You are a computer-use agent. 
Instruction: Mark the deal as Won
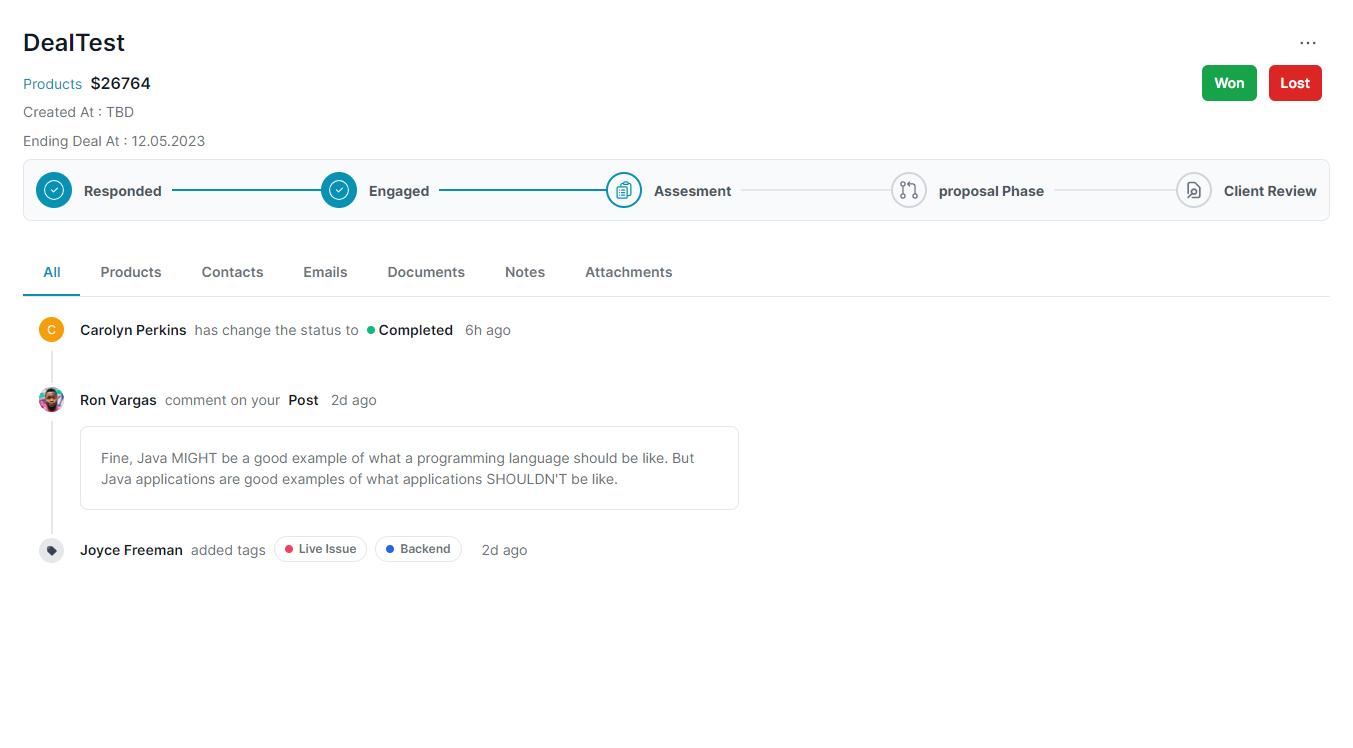click(x=1229, y=83)
